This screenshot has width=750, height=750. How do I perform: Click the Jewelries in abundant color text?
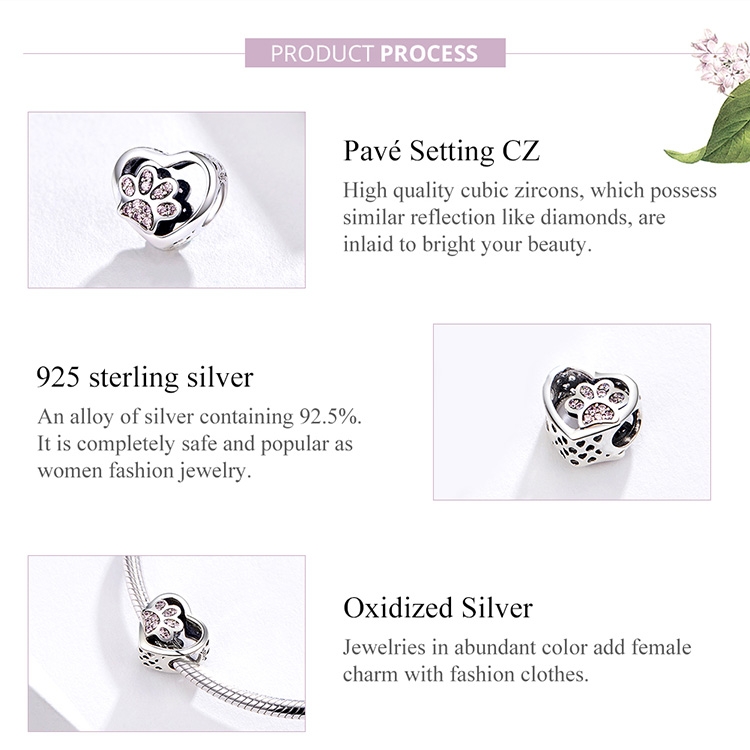click(x=516, y=648)
